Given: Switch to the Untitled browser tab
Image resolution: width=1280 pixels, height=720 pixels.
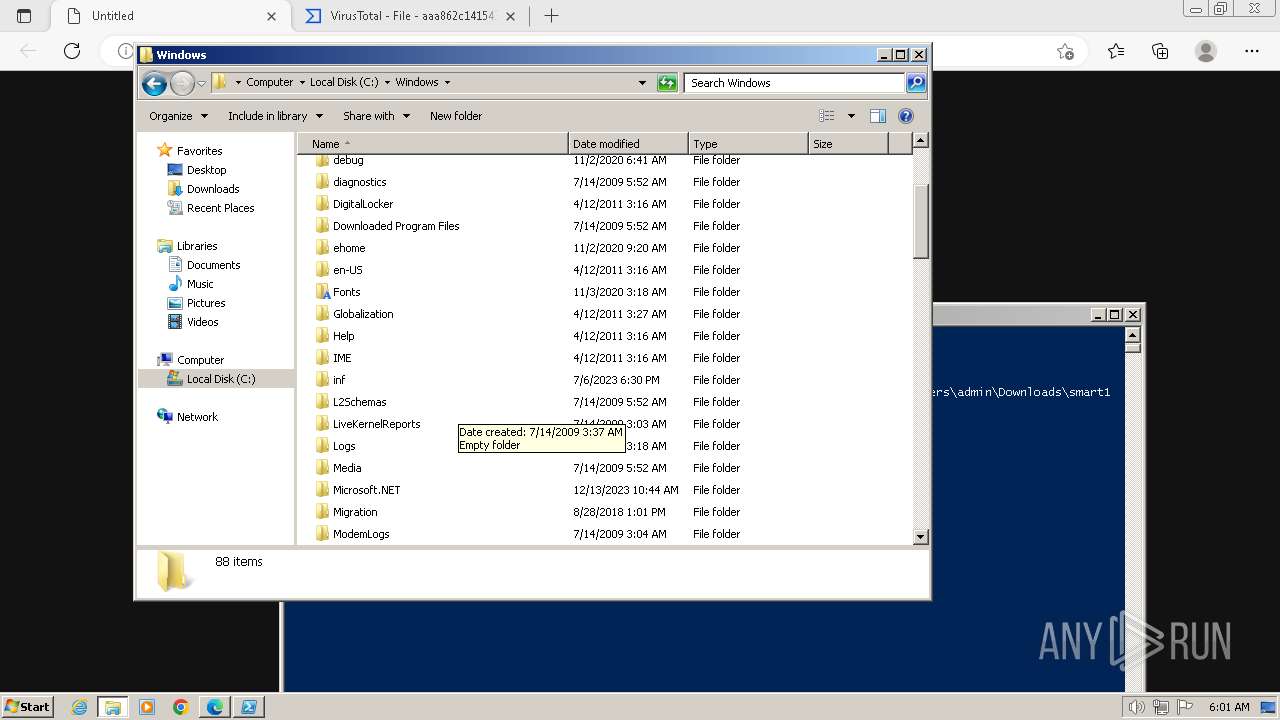Looking at the screenshot, I should (170, 16).
